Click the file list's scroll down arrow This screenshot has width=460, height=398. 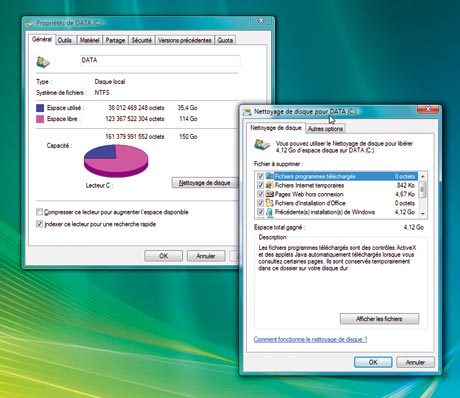422,213
